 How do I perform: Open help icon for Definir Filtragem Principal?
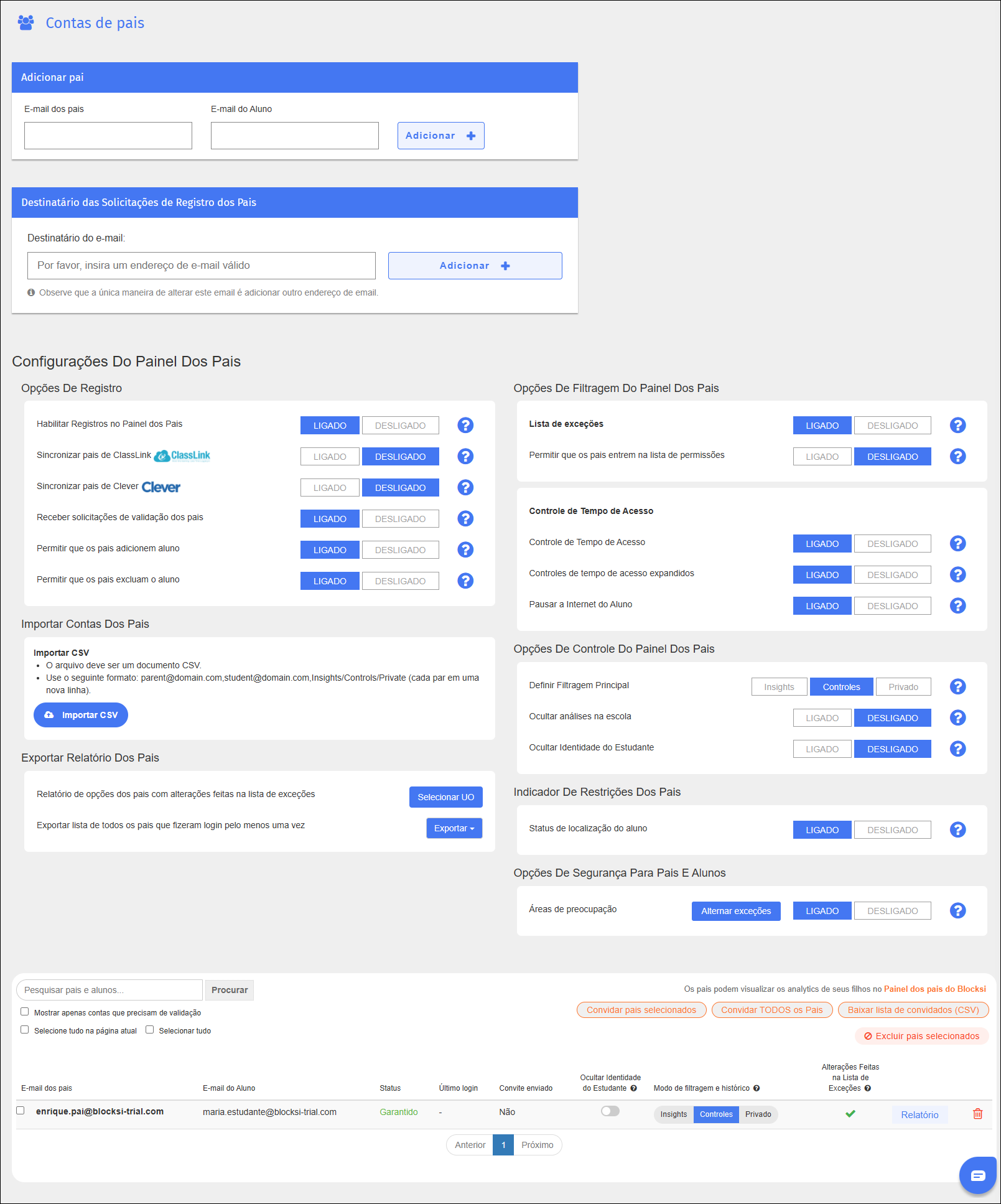click(x=958, y=686)
